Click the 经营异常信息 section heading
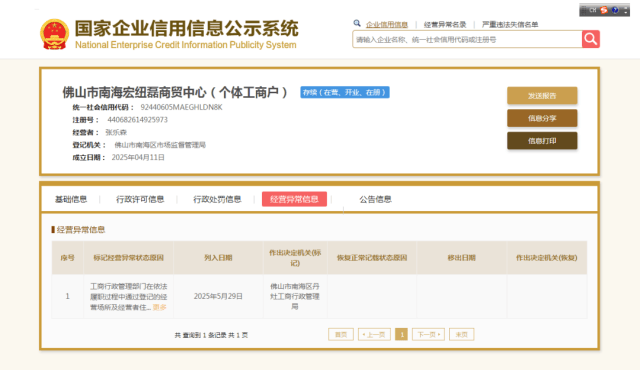 [x=81, y=230]
